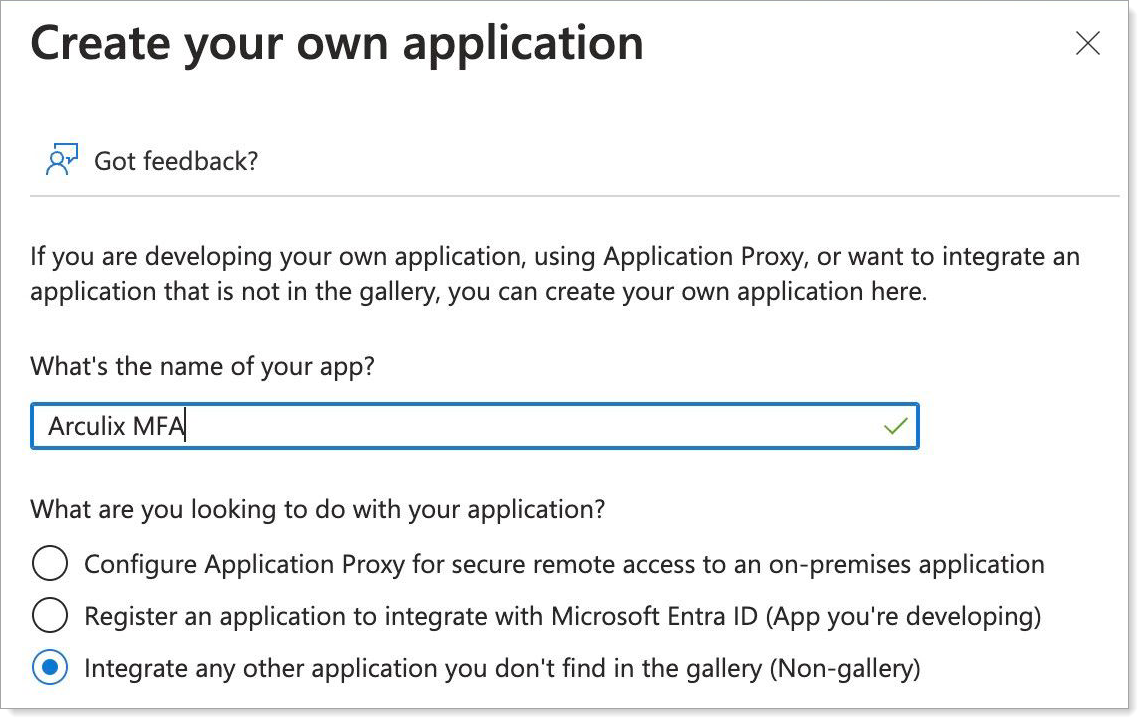Screen dimensions: 1144x724
Task: Click the Arculix MFA text in field
Action: [117, 427]
